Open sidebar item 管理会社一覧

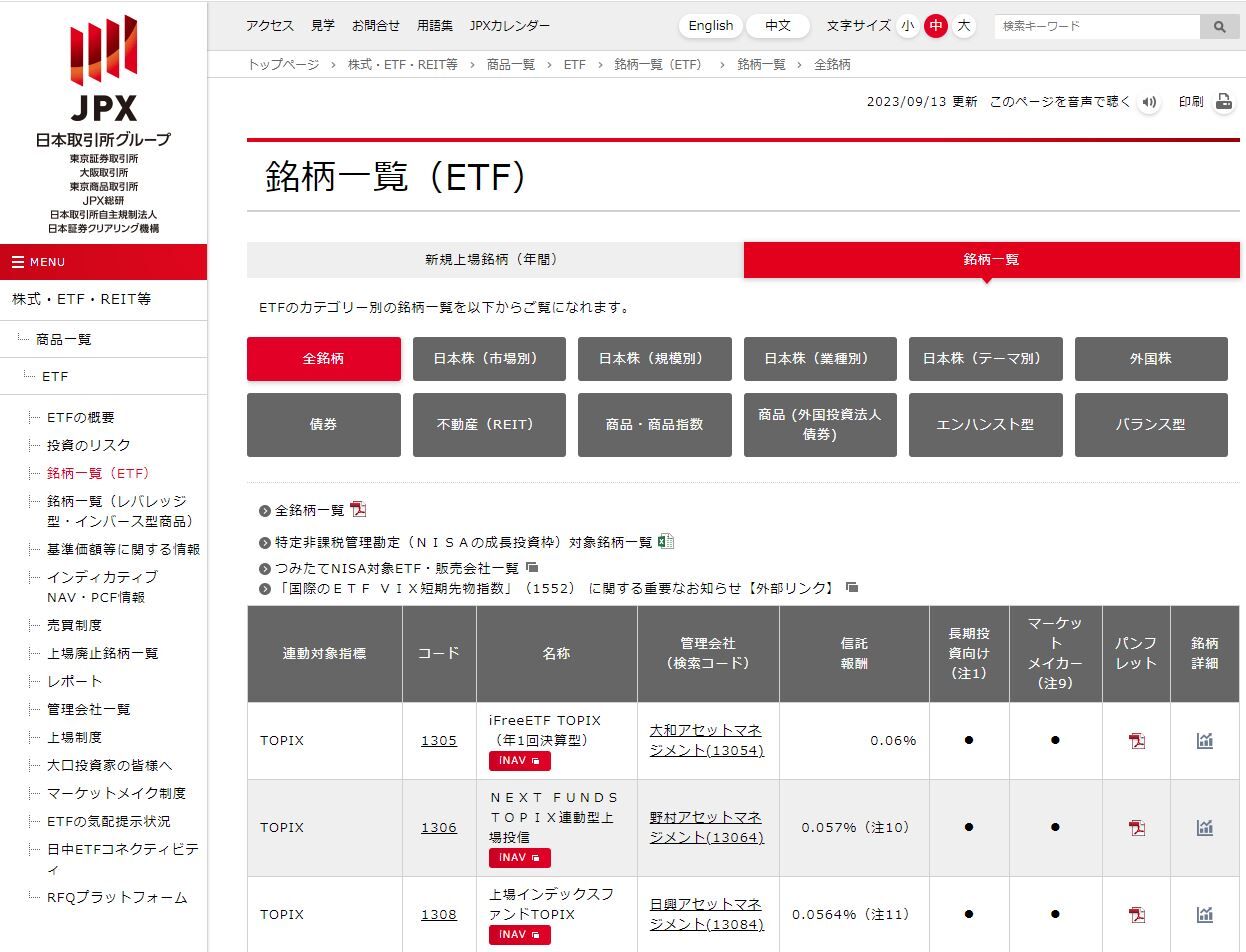click(88, 710)
